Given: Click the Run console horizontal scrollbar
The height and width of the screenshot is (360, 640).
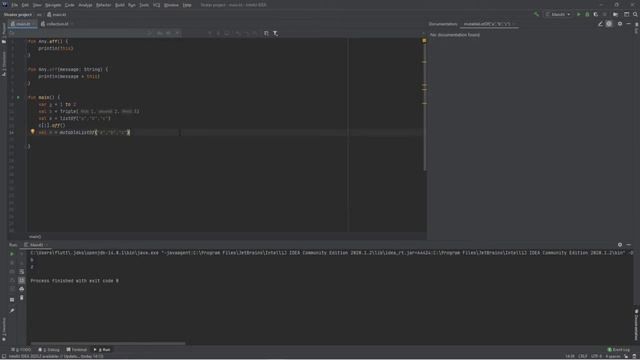Looking at the screenshot, I should (108, 344).
